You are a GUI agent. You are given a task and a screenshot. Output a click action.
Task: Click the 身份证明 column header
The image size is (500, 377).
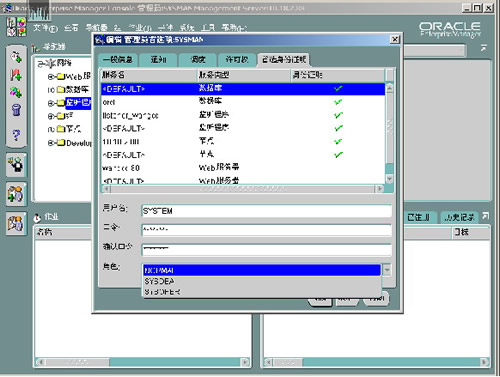click(x=338, y=75)
